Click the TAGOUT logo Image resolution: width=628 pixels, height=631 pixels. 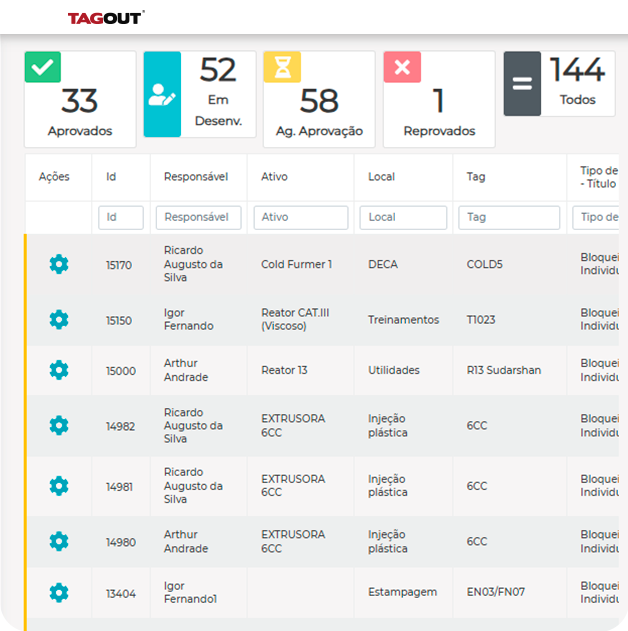click(106, 18)
